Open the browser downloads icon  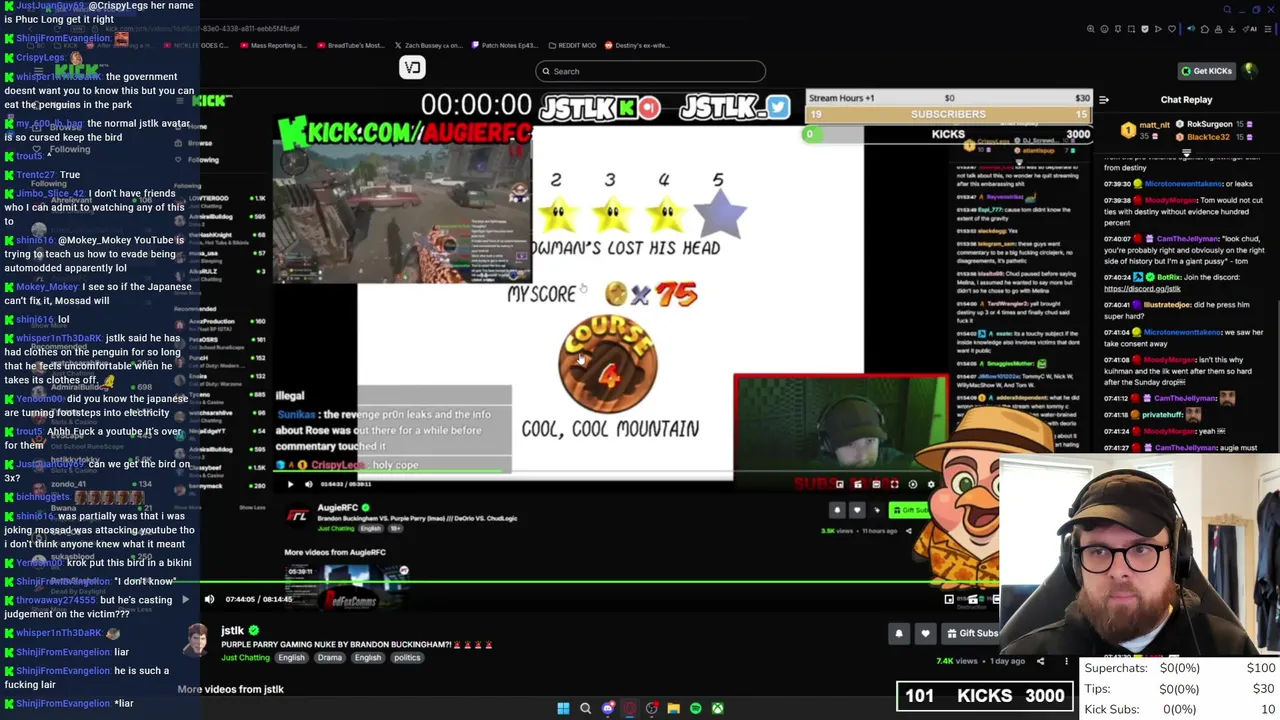click(1232, 29)
